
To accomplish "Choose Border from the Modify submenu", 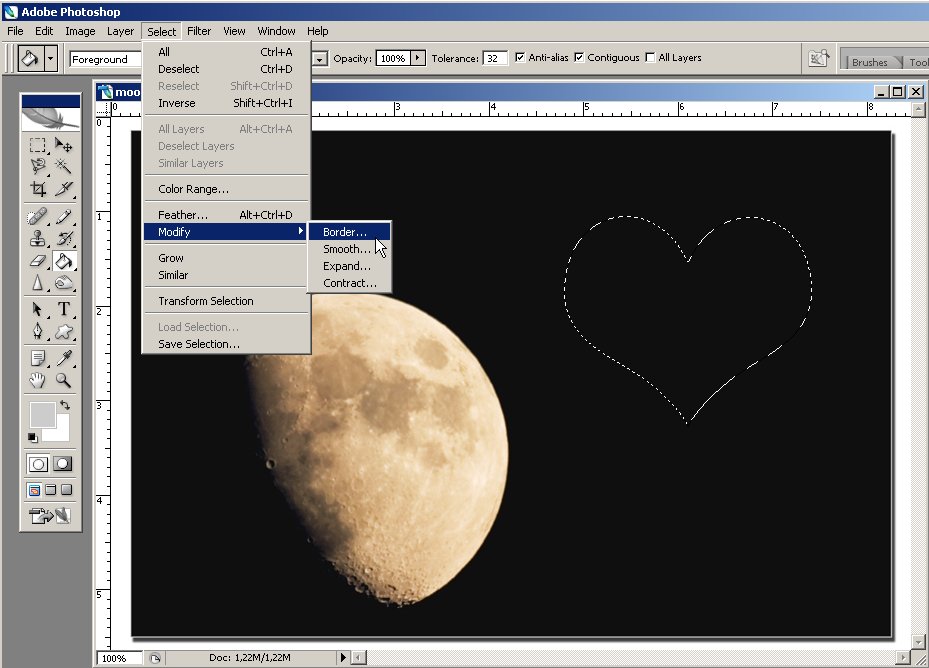I will coord(345,231).
